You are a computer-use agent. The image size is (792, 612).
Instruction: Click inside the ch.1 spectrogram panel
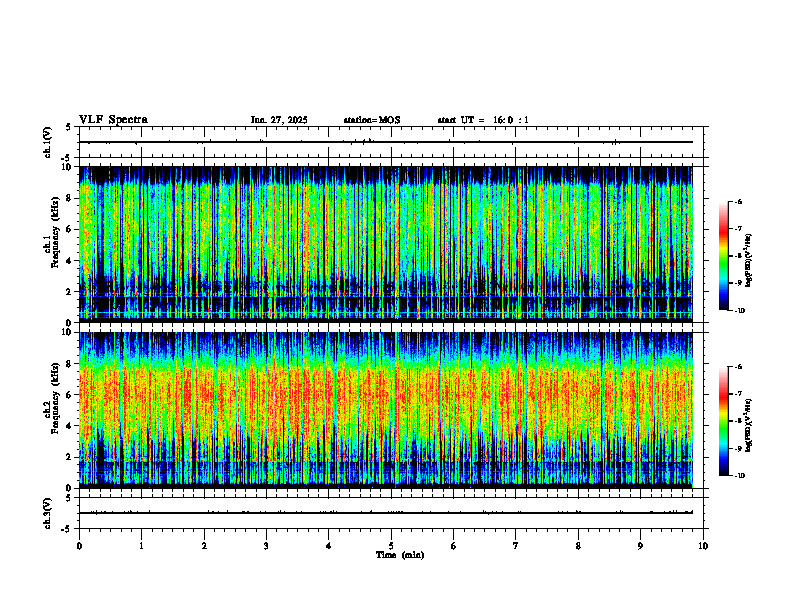pos(386,244)
